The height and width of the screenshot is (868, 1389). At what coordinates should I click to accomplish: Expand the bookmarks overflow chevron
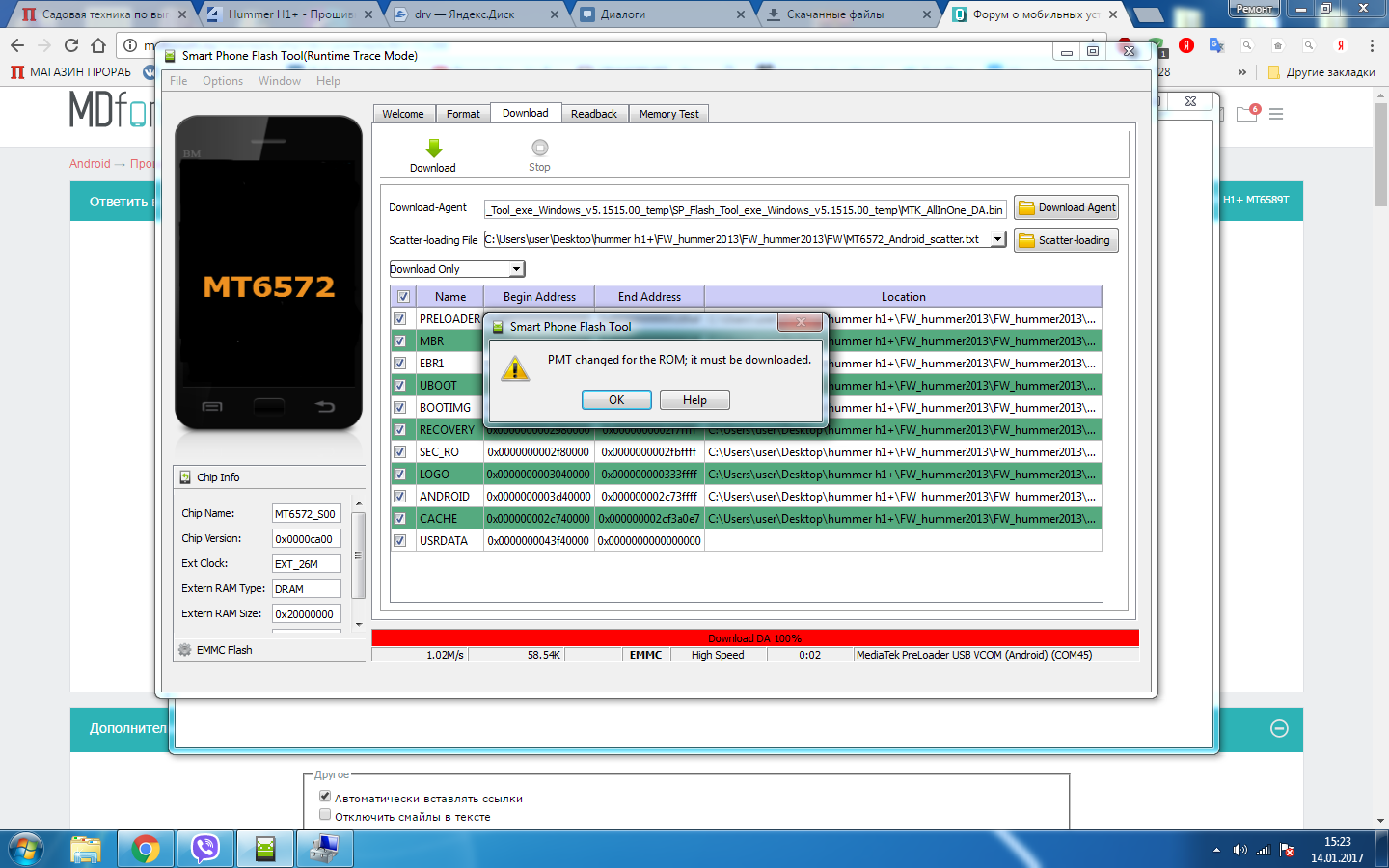pos(1242,72)
